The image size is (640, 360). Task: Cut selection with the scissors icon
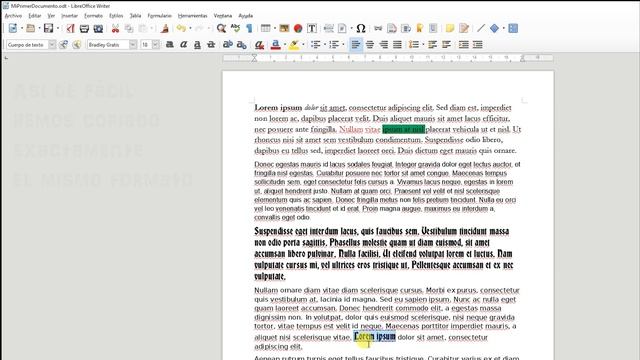coord(116,28)
